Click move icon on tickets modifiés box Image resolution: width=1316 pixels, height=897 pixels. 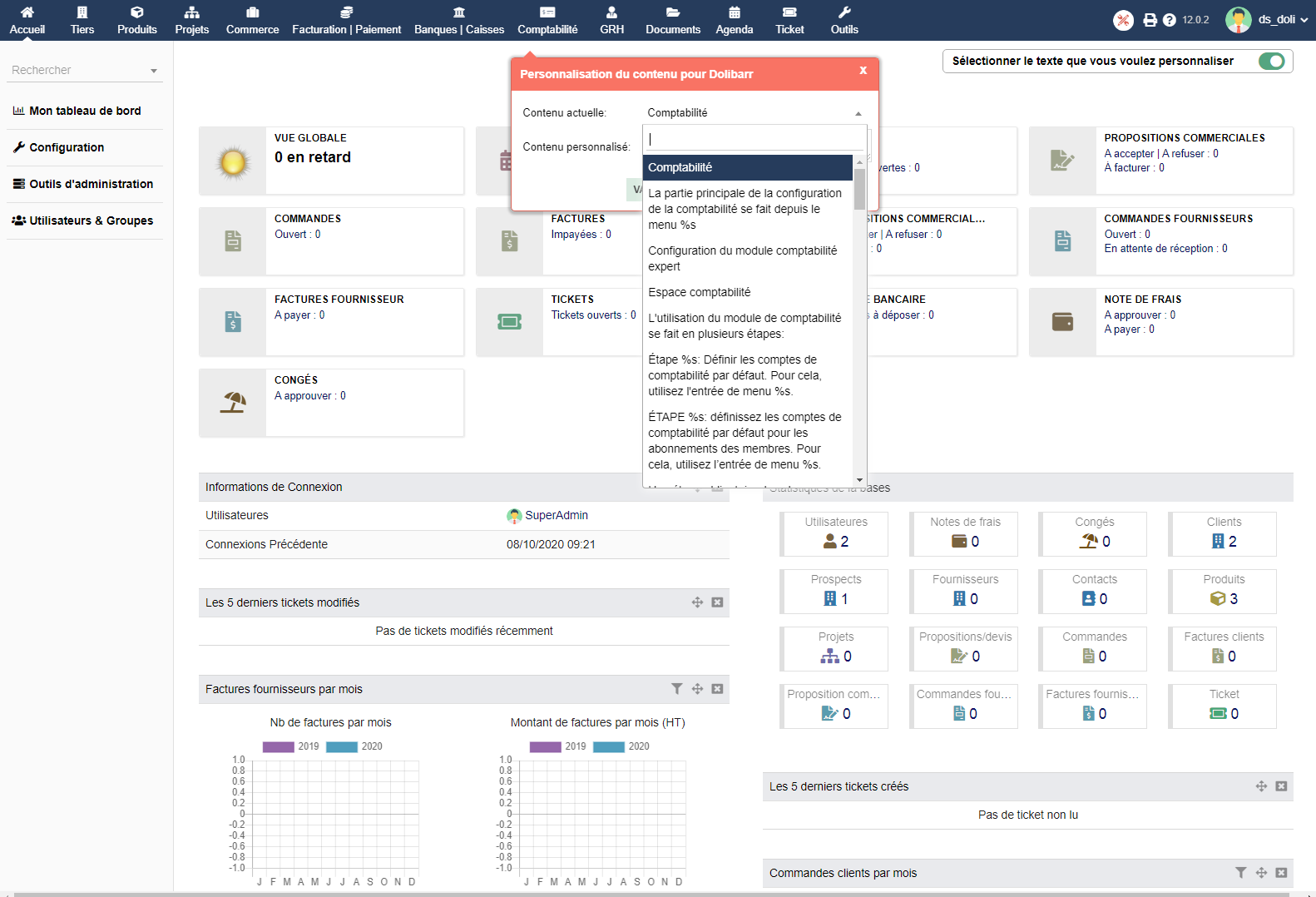click(697, 602)
